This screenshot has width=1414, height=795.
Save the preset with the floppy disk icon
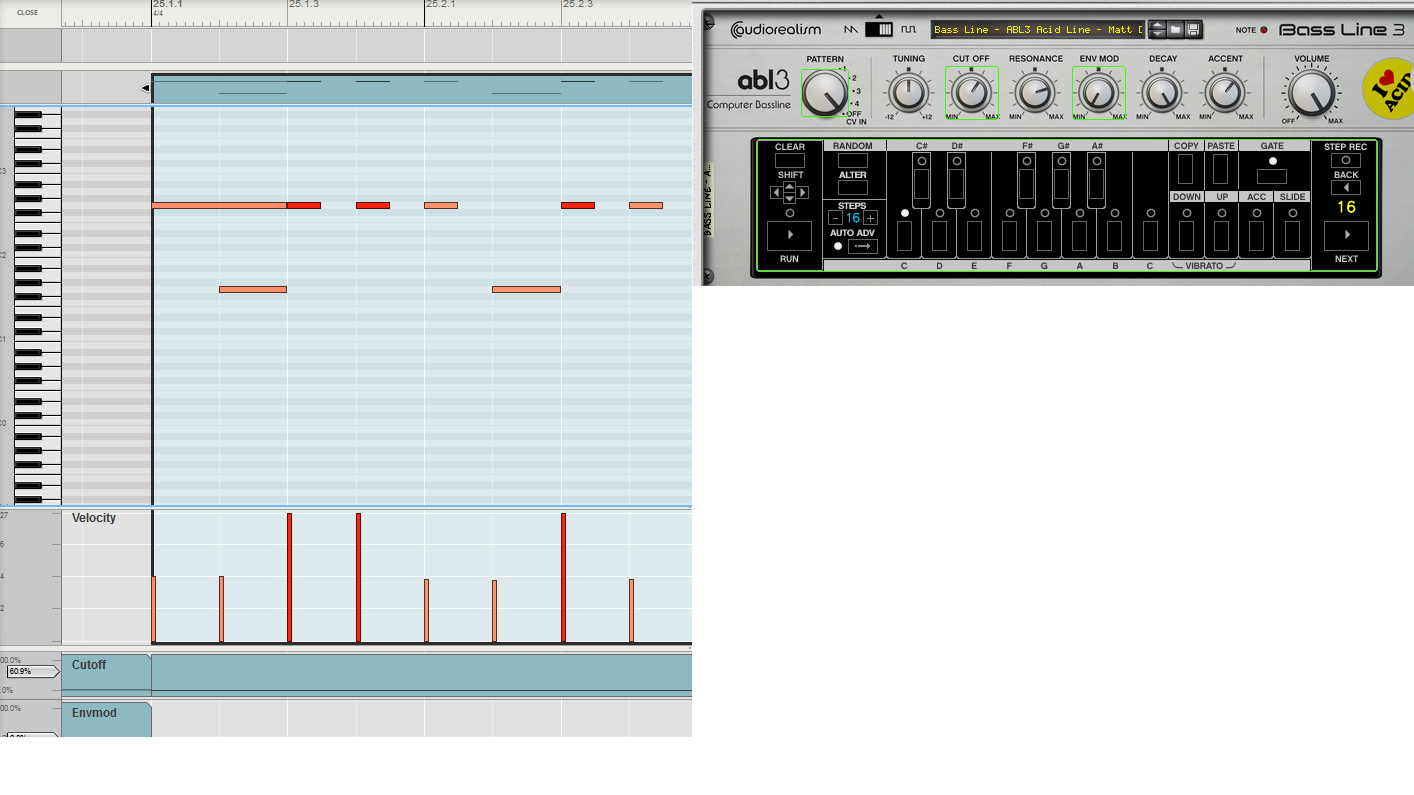(1192, 30)
